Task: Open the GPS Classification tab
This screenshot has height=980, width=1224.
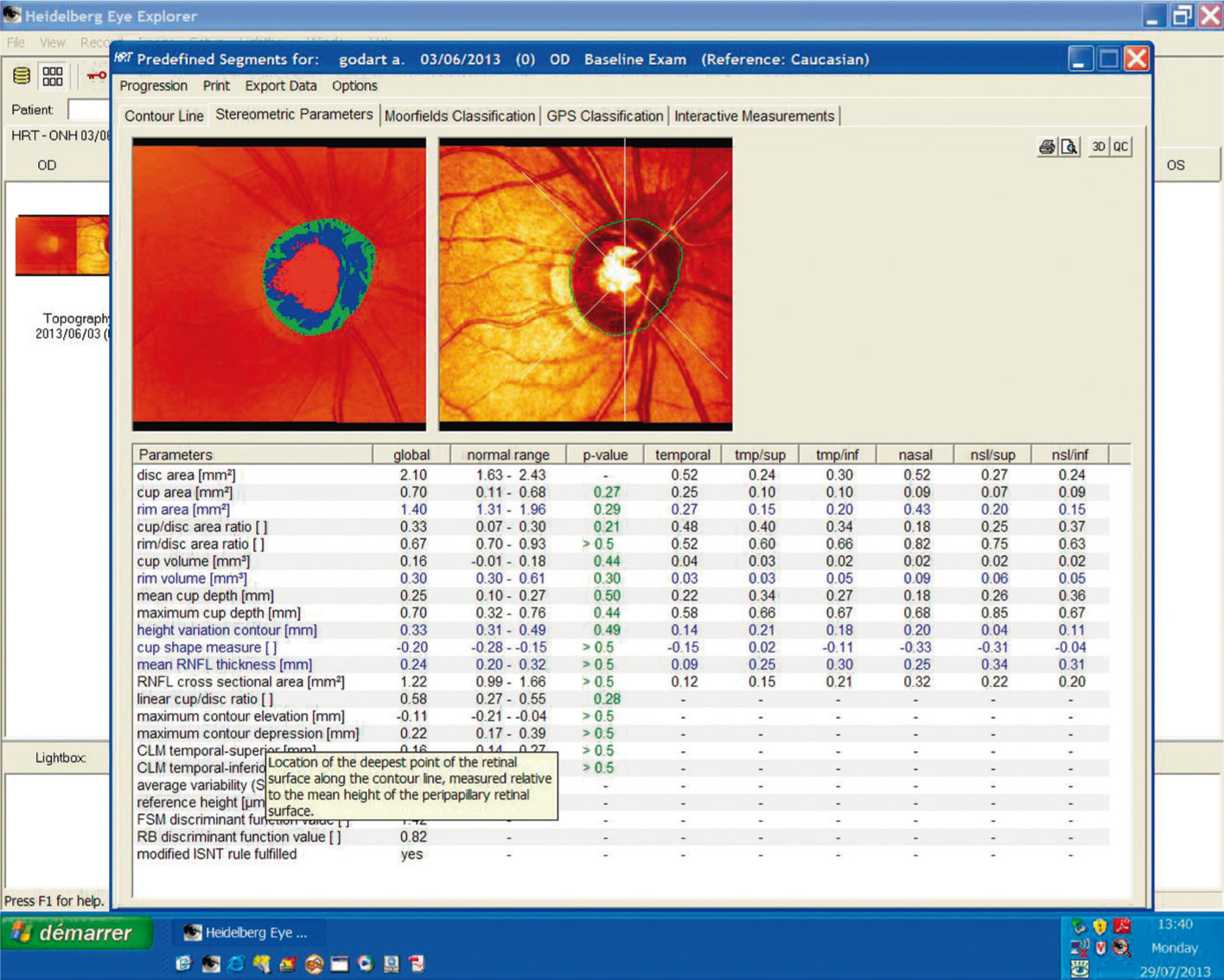Action: 604,116
